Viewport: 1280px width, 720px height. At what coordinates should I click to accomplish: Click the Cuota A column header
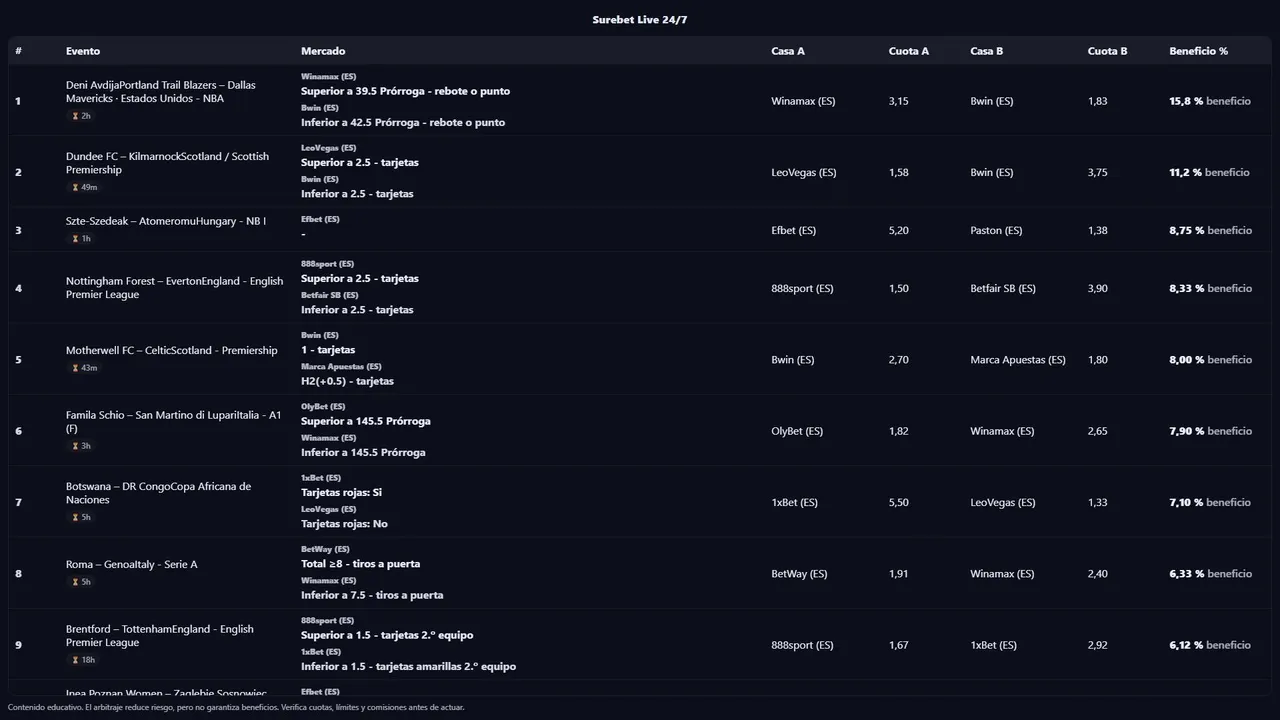[908, 51]
